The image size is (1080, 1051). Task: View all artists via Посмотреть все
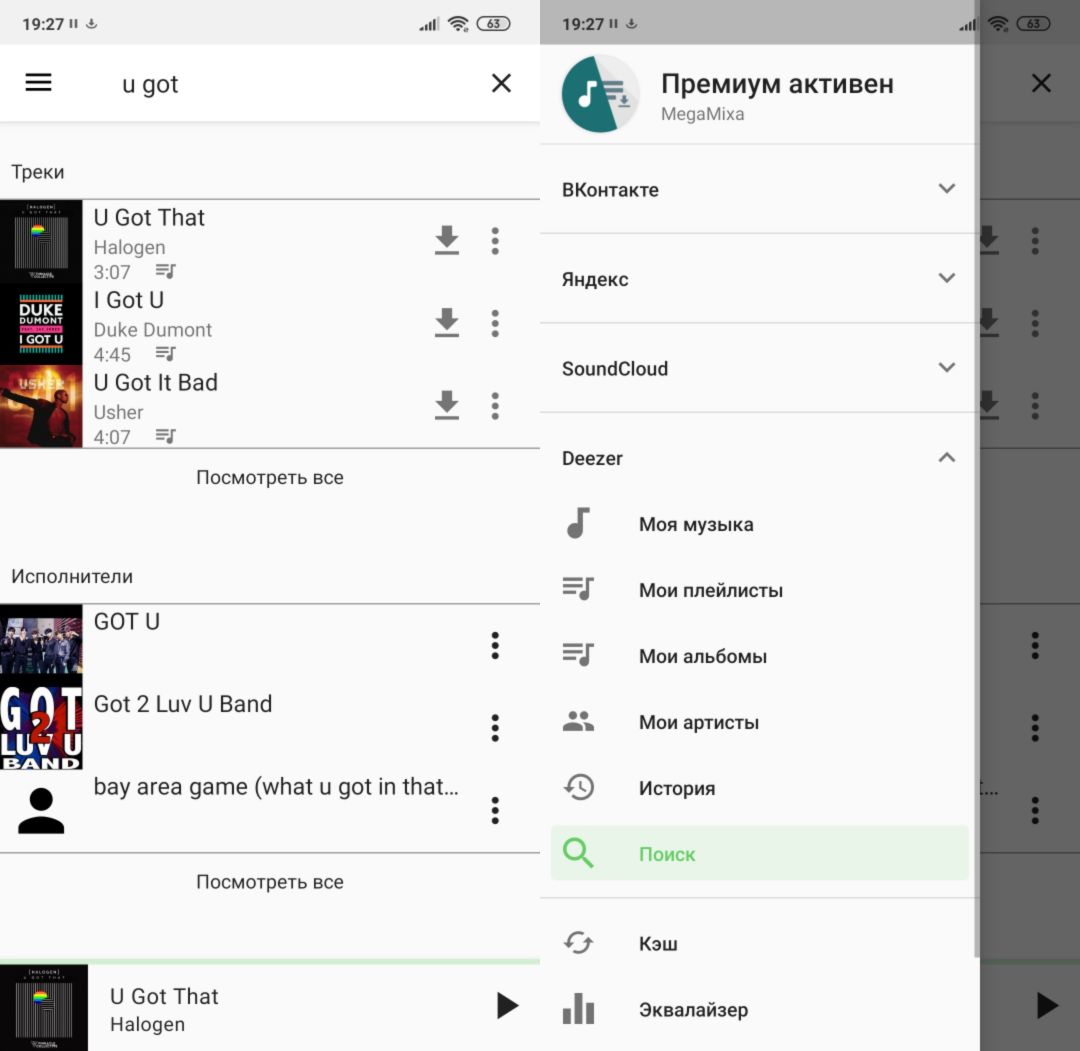270,882
